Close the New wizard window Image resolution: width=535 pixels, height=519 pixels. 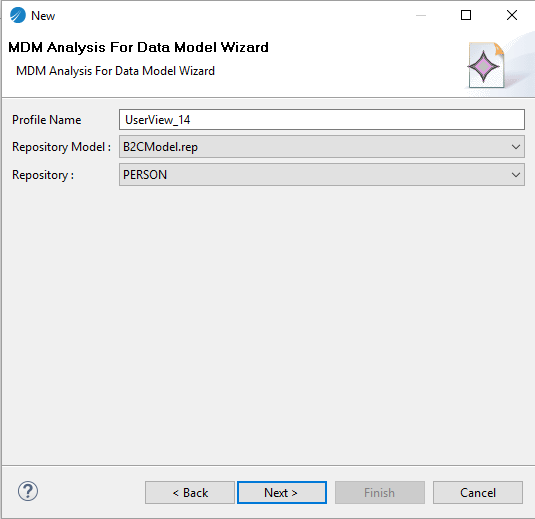[512, 15]
